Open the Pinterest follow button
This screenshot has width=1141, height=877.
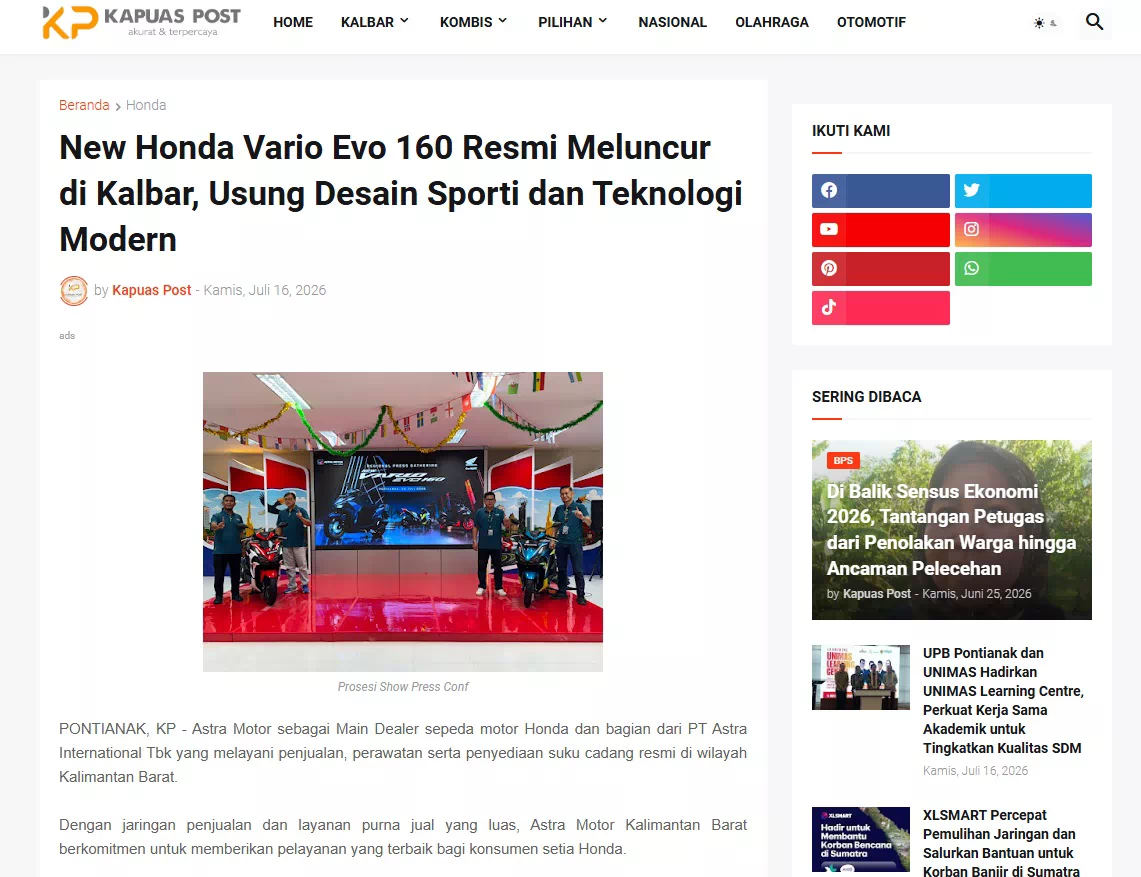coord(880,269)
